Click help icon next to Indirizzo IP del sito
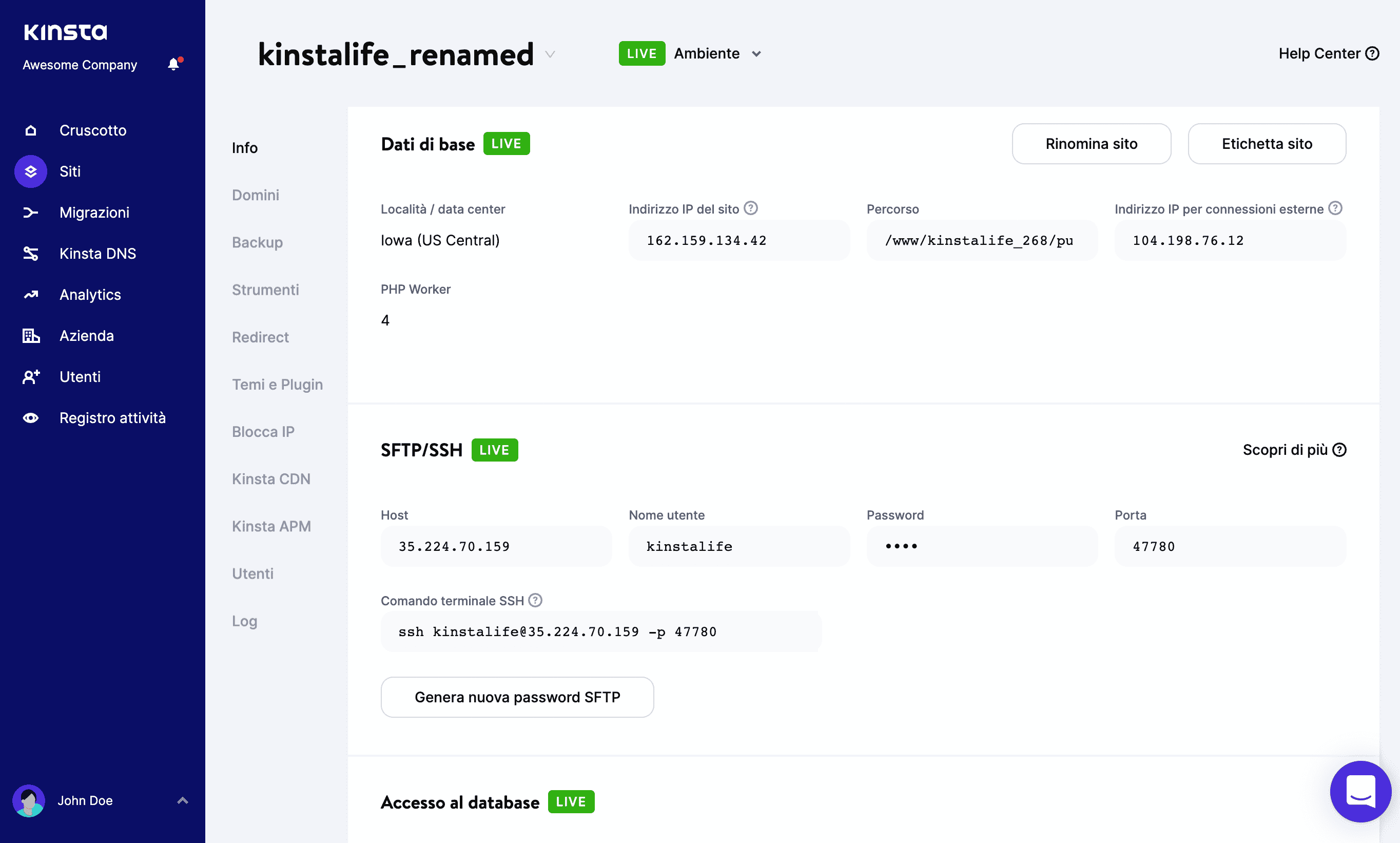Screen dimensions: 1400x843 tap(750, 208)
